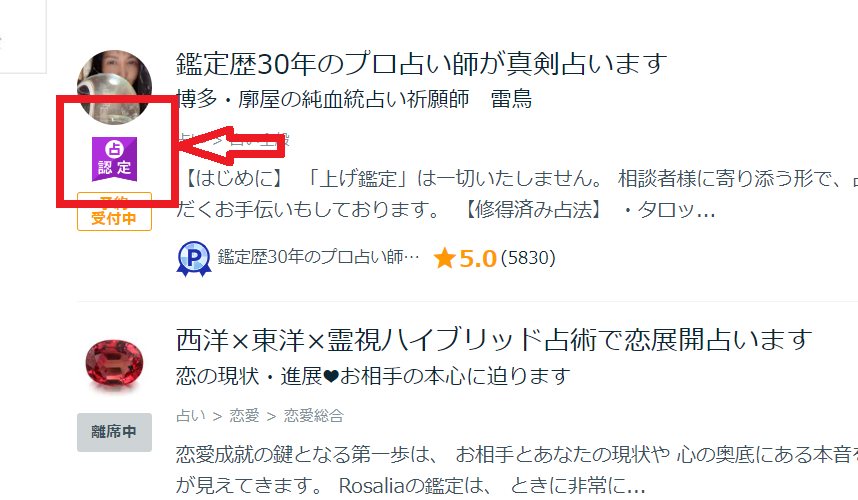858x500 pixels.
Task: Click the blue P ribbon PRO badge
Action: pyautogui.click(x=194, y=258)
